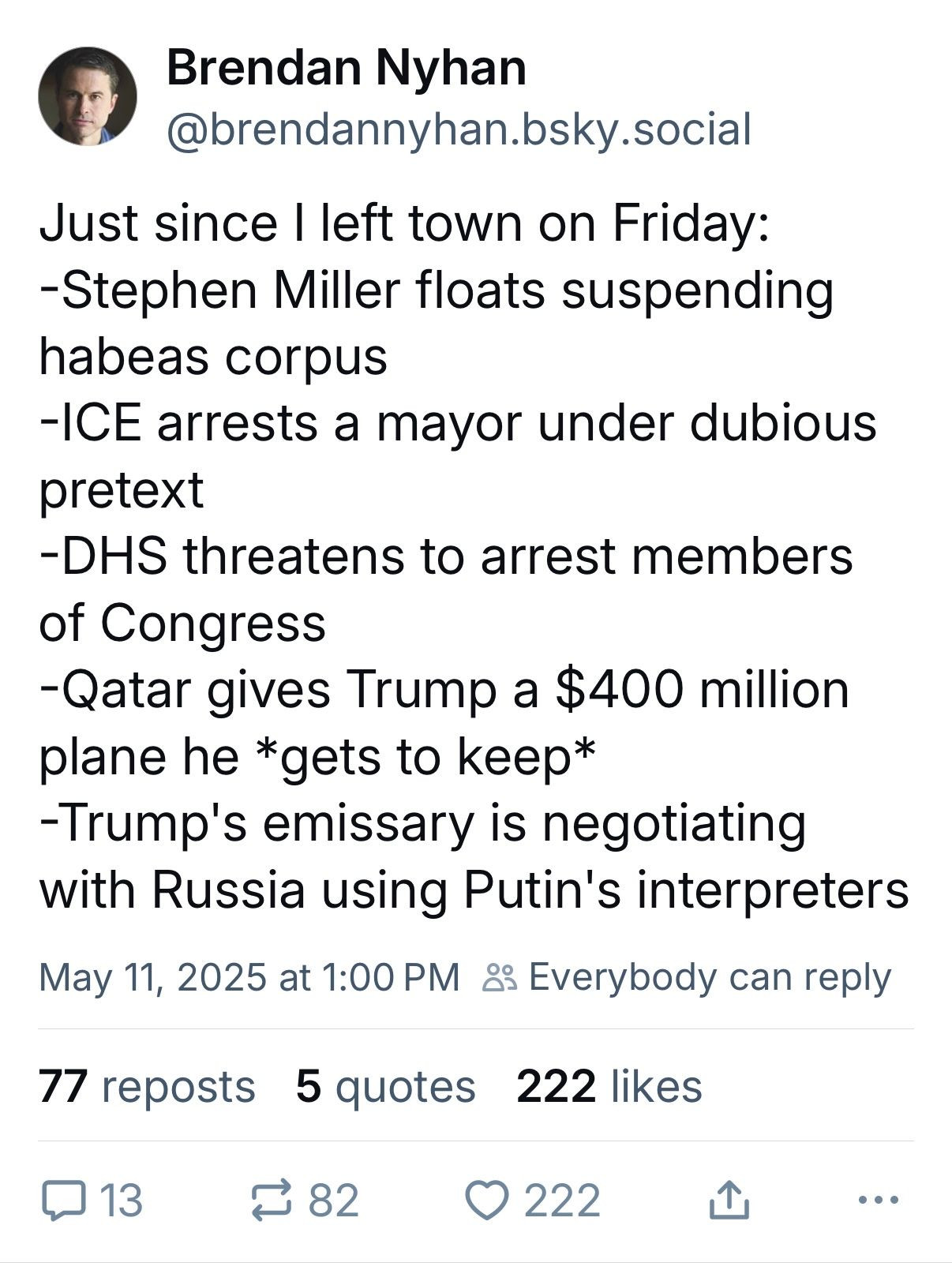The height and width of the screenshot is (1270, 952).
Task: Click the Everybody can reply label
Action: [x=710, y=978]
